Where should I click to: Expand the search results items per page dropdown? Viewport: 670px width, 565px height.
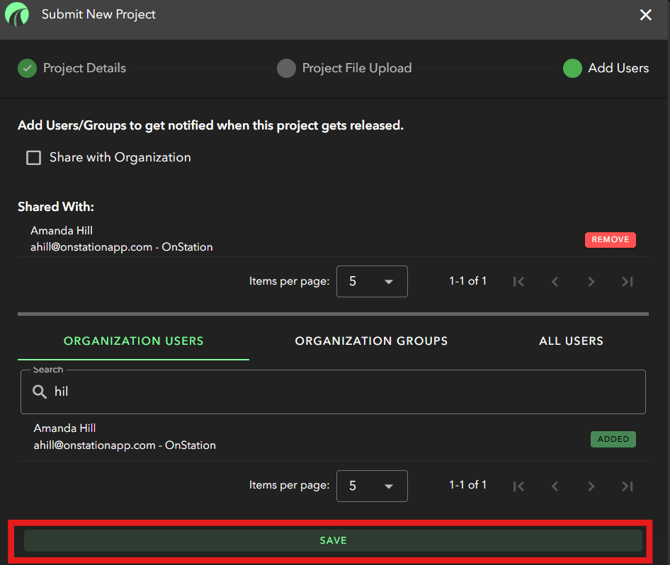point(371,486)
